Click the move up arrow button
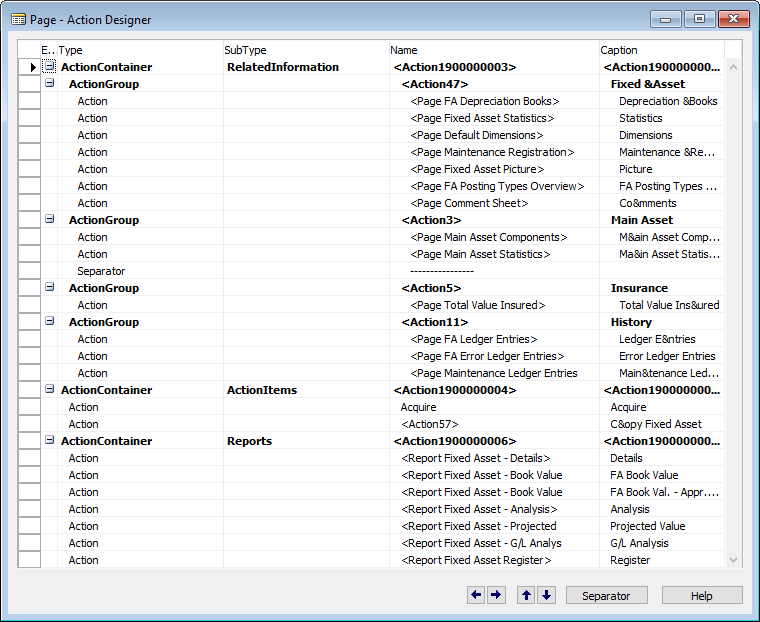This screenshot has height=622, width=760. [526, 595]
